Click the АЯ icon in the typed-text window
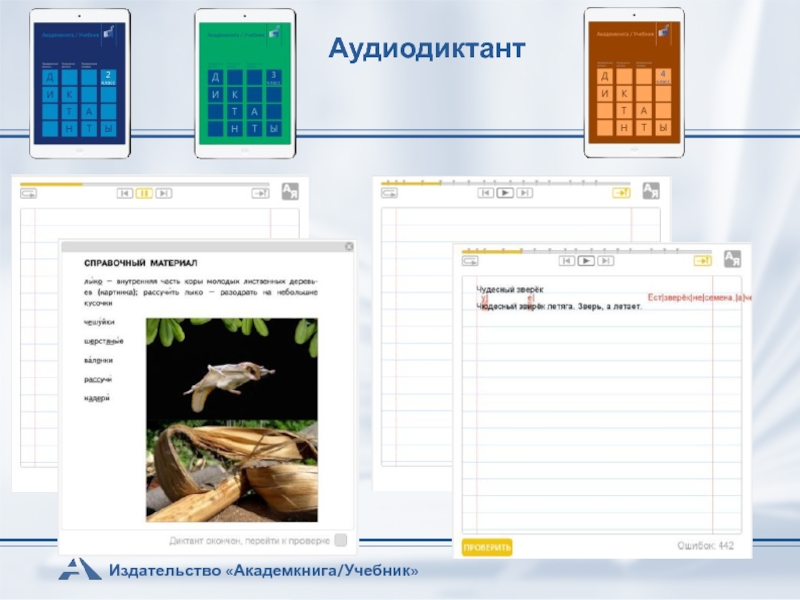The image size is (800, 600). 733,258
